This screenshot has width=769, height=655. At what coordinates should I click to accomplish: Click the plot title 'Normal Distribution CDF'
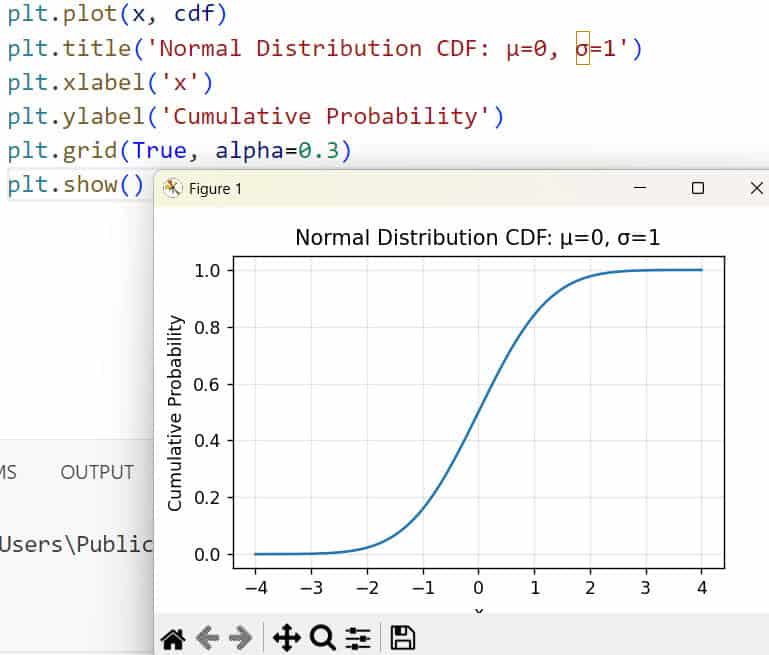click(x=477, y=238)
